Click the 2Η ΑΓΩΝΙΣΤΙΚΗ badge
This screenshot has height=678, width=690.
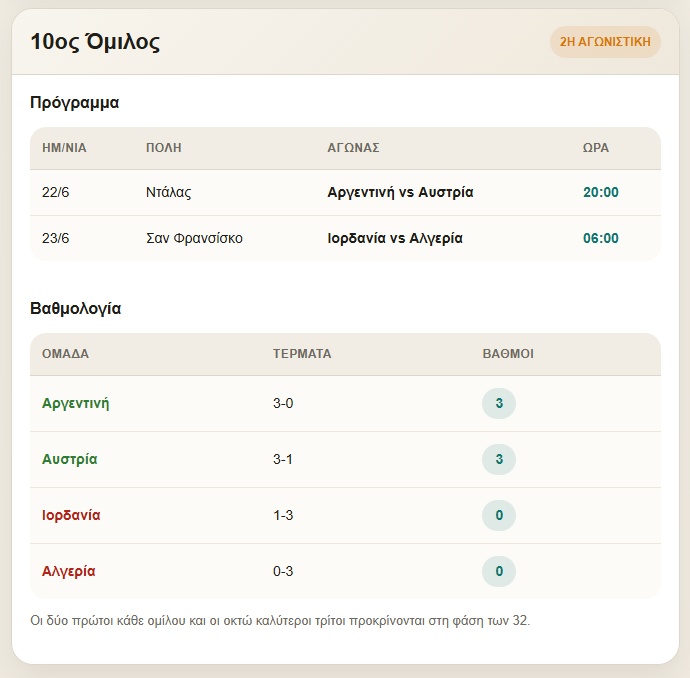[605, 42]
